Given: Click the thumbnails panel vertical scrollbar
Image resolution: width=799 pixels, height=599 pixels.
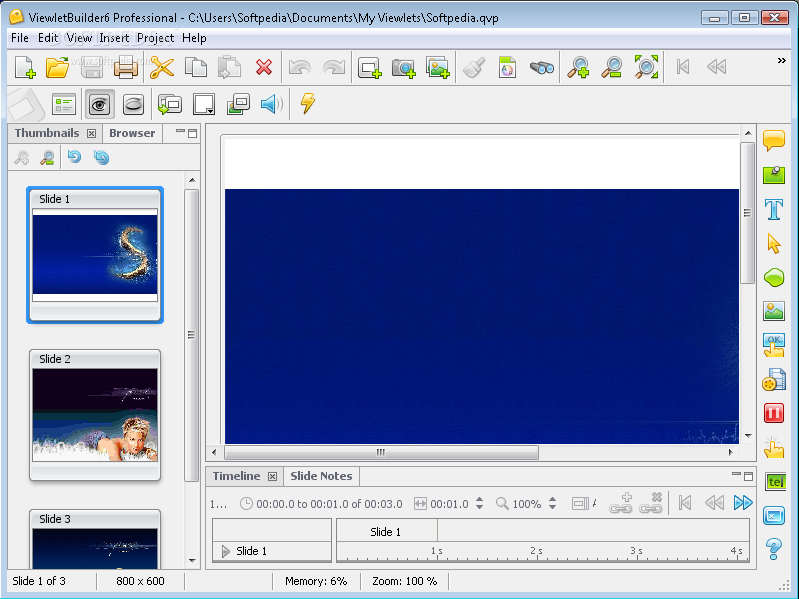Looking at the screenshot, I should point(192,335).
